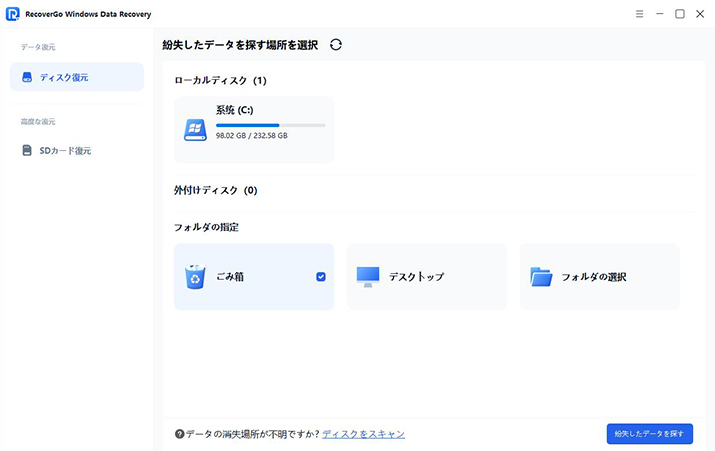
Task: Select the ごみ箱 card label
Action: point(230,277)
